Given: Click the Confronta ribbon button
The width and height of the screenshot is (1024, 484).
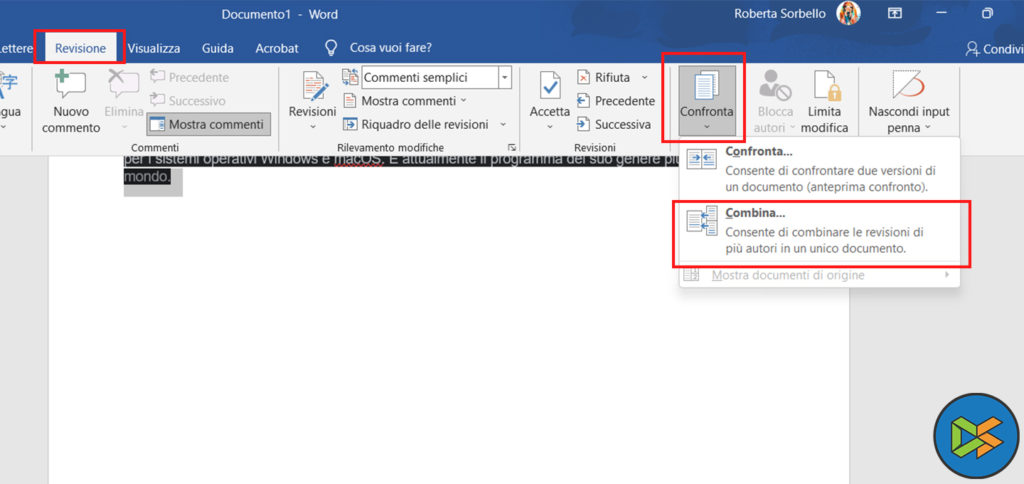Looking at the screenshot, I should tap(707, 101).
